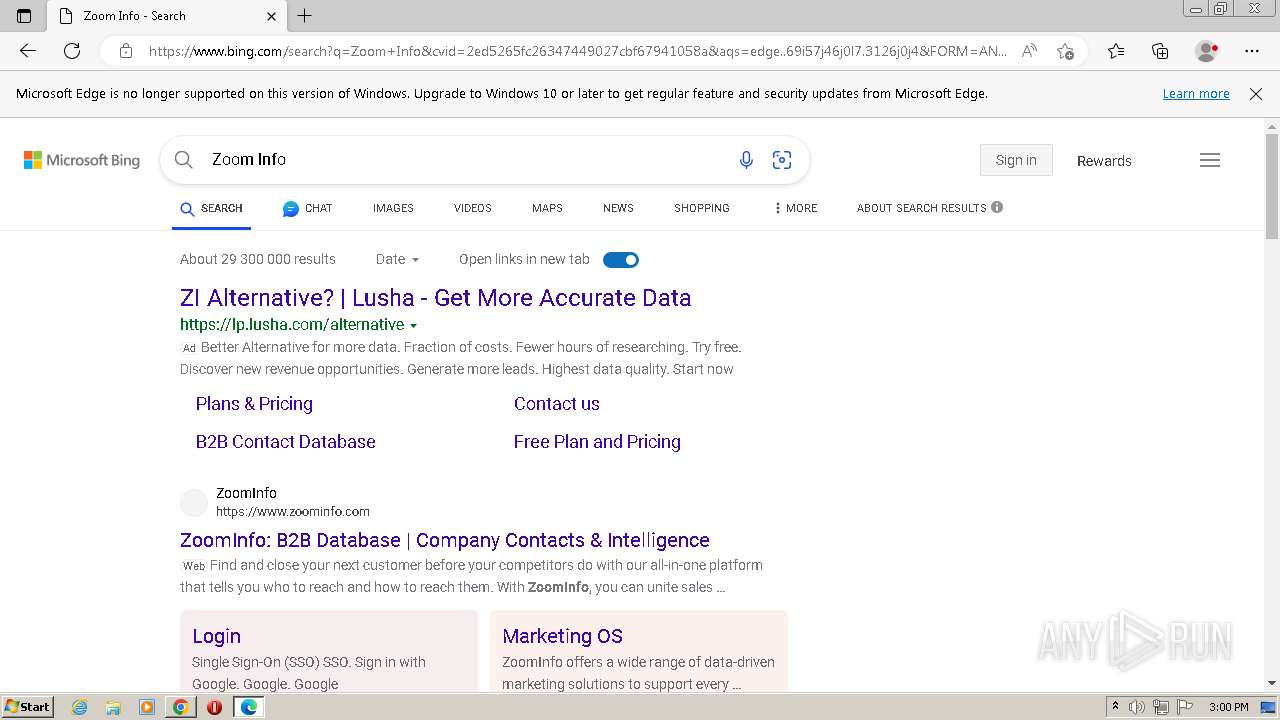Open Free Plan and Pricing sitelink
Screen dimensions: 1280x720
pos(597,442)
